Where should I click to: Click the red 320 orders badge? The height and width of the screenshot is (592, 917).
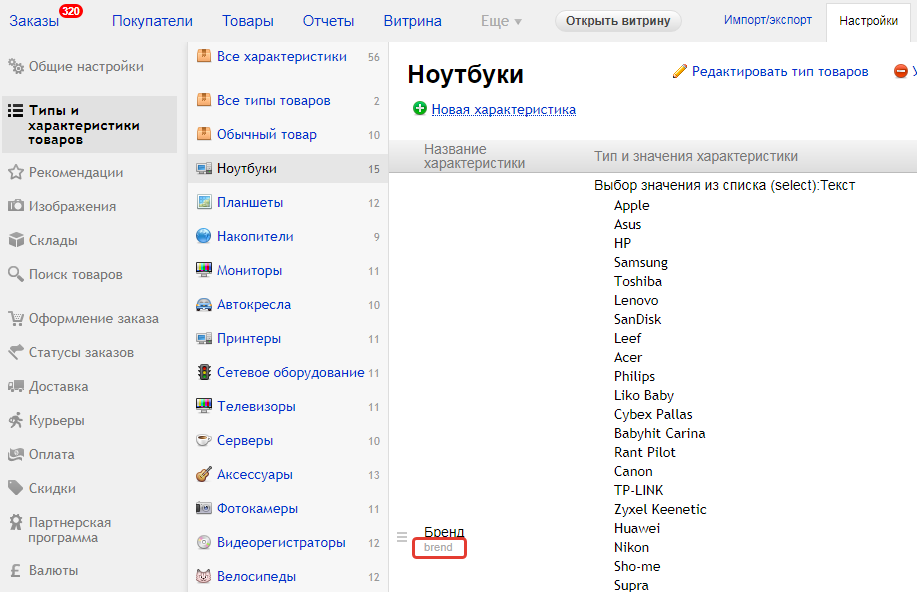click(71, 11)
